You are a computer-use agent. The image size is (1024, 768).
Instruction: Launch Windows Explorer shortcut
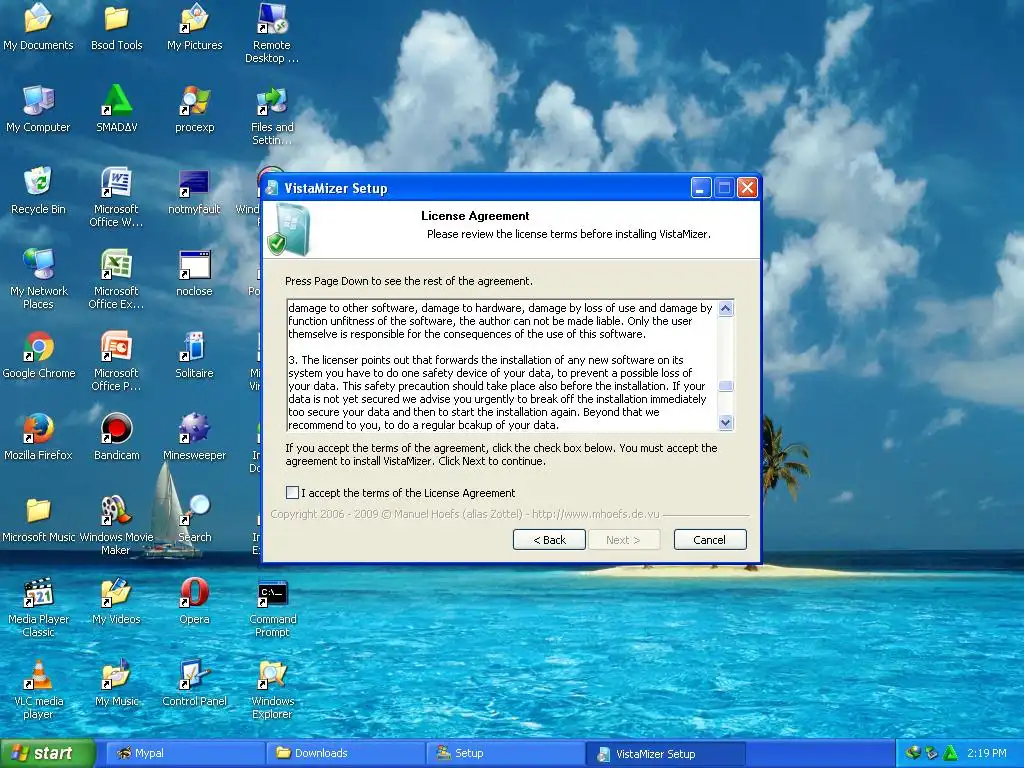pos(272,690)
